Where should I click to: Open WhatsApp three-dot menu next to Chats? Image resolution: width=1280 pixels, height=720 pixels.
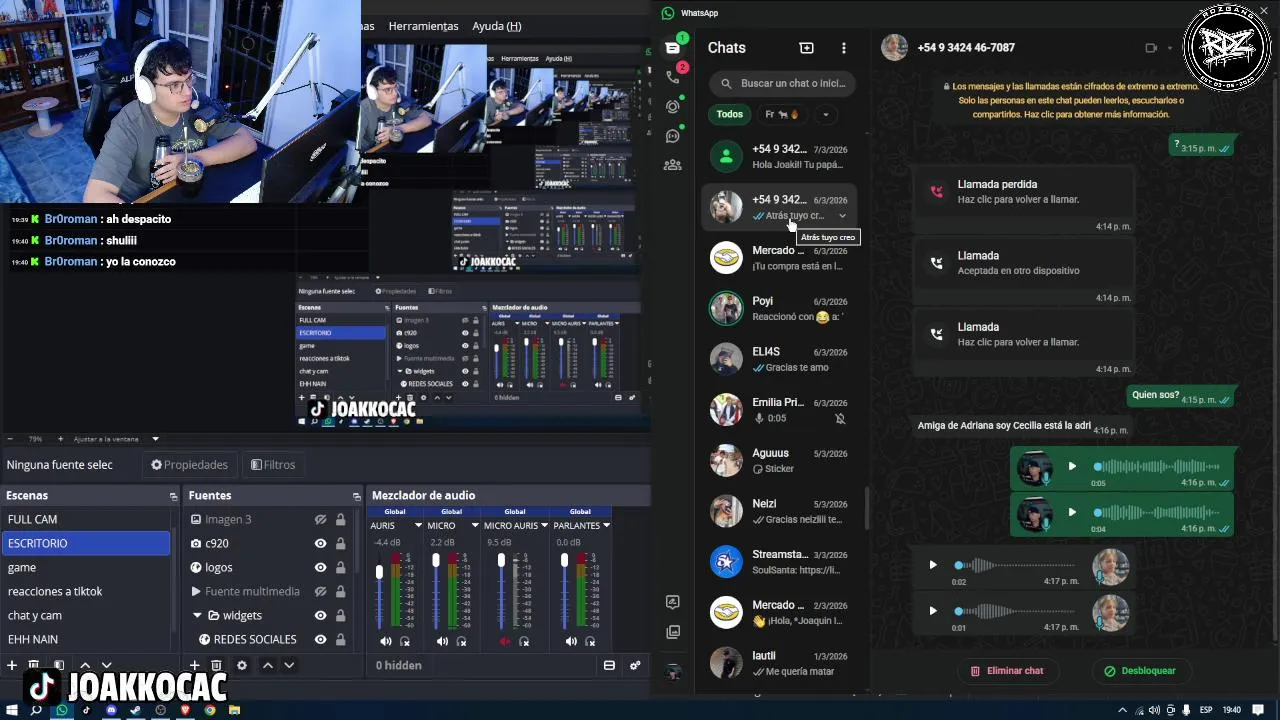[843, 48]
